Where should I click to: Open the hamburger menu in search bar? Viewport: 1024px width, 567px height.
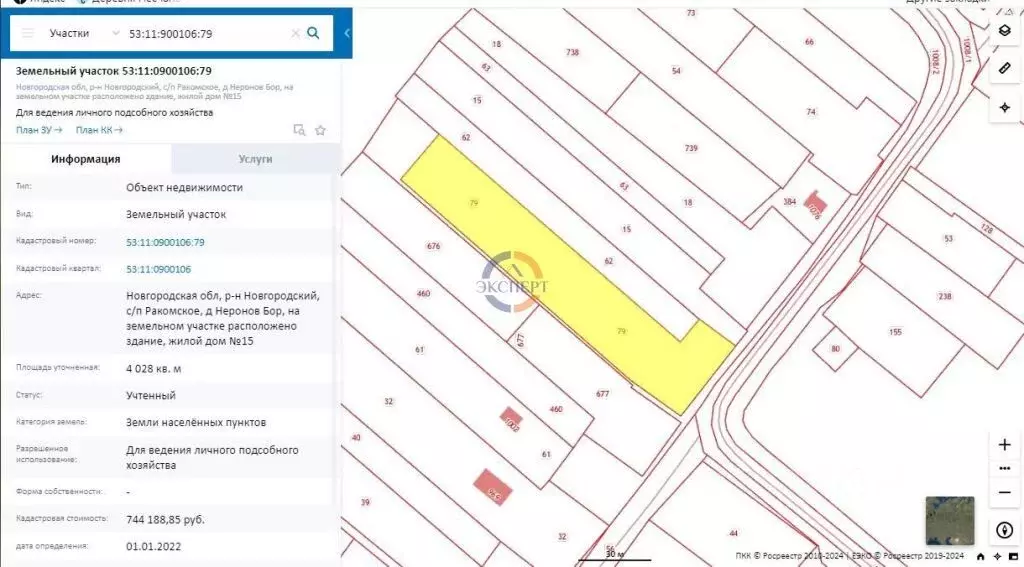27,33
